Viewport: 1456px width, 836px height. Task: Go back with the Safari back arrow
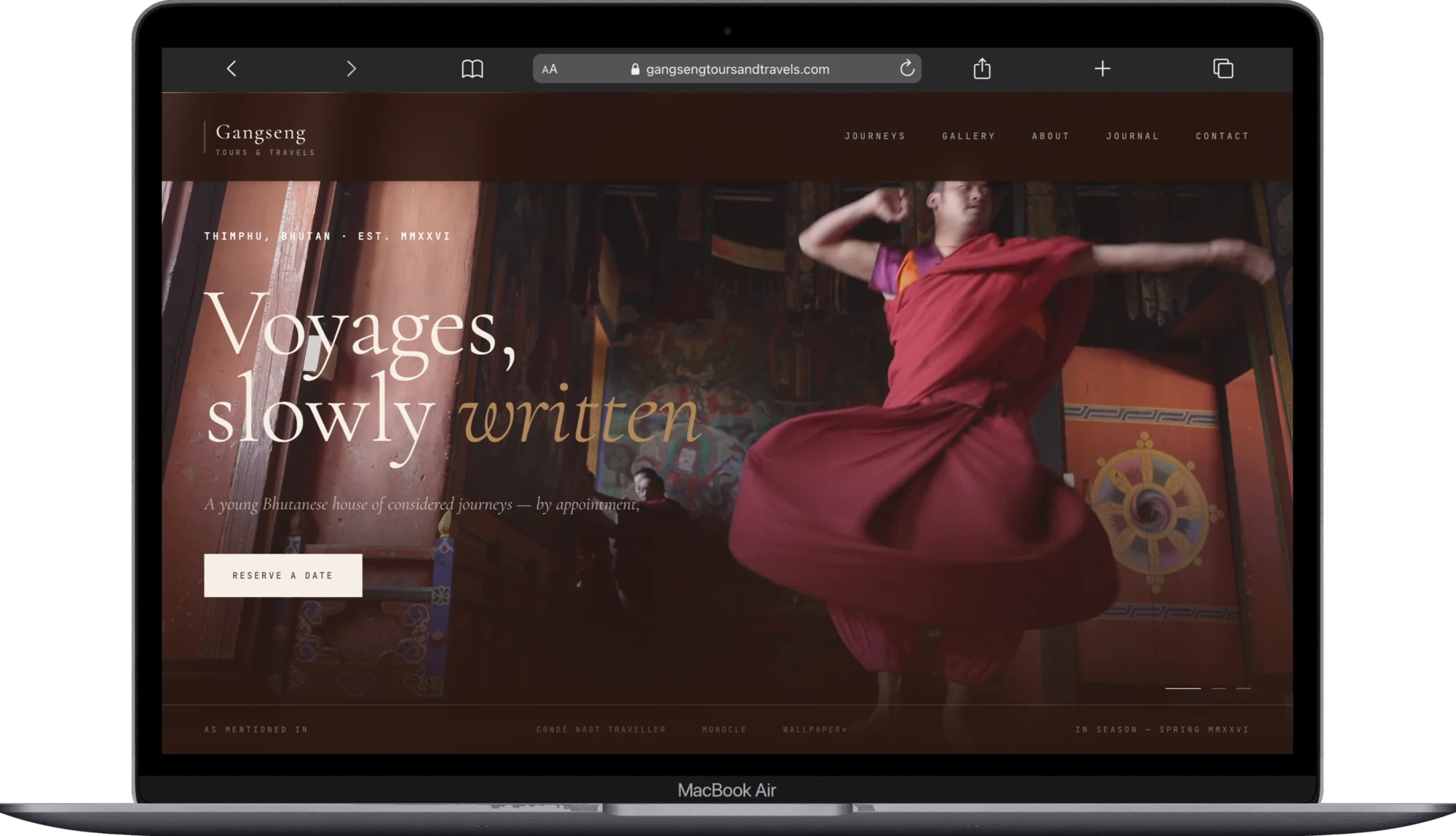(x=232, y=68)
